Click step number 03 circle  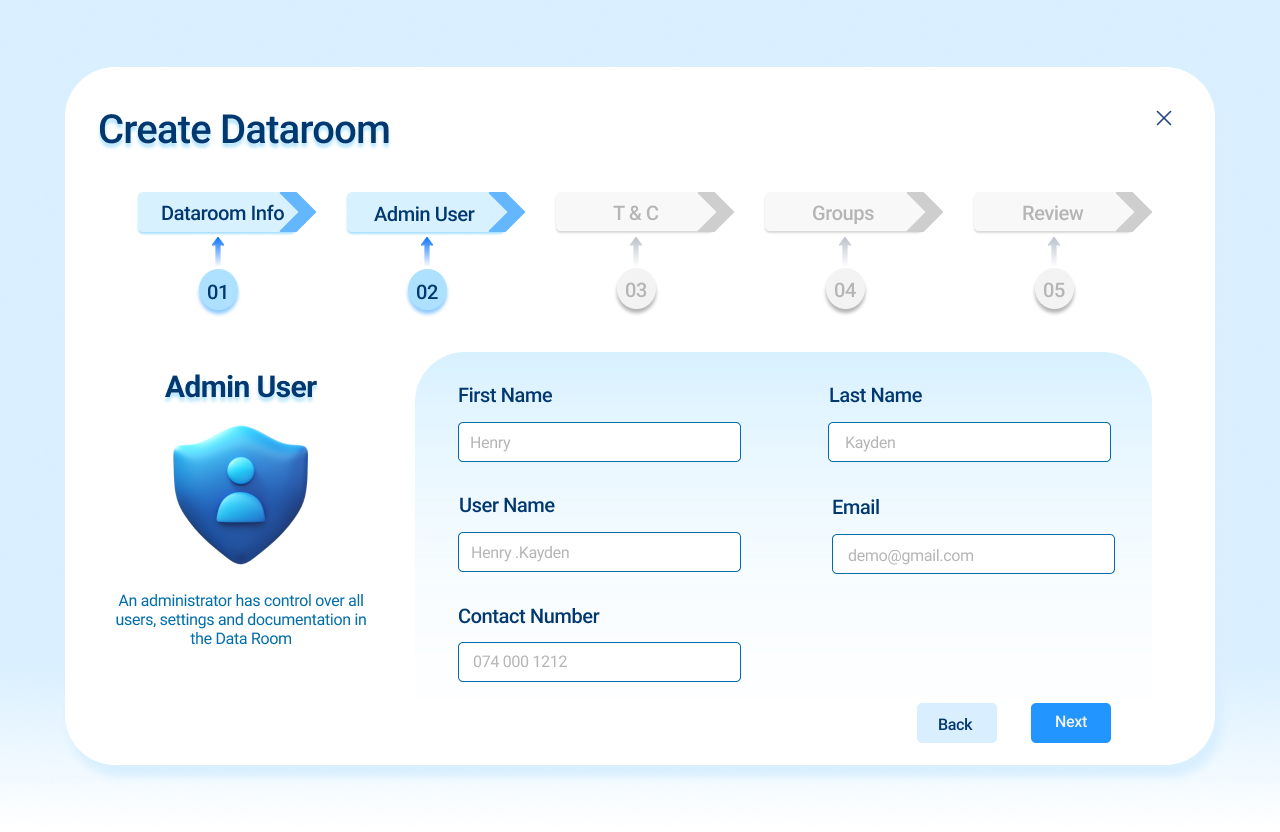click(636, 291)
